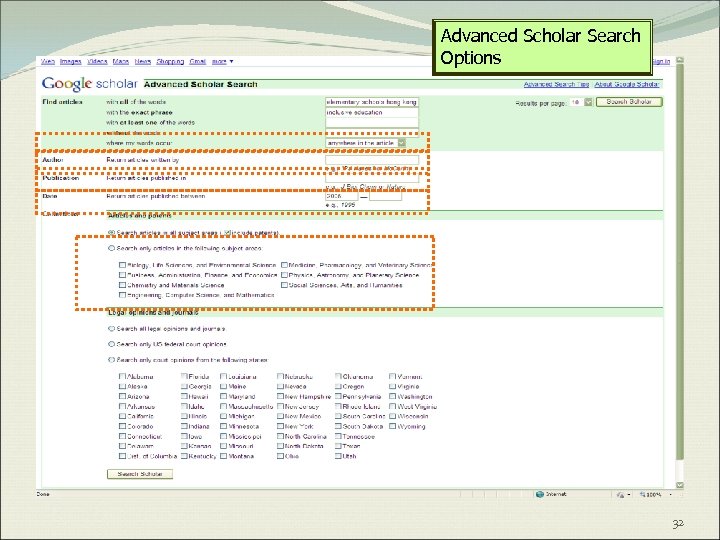
Task: Click the bottom Search Scholar button
Action: pos(140,474)
